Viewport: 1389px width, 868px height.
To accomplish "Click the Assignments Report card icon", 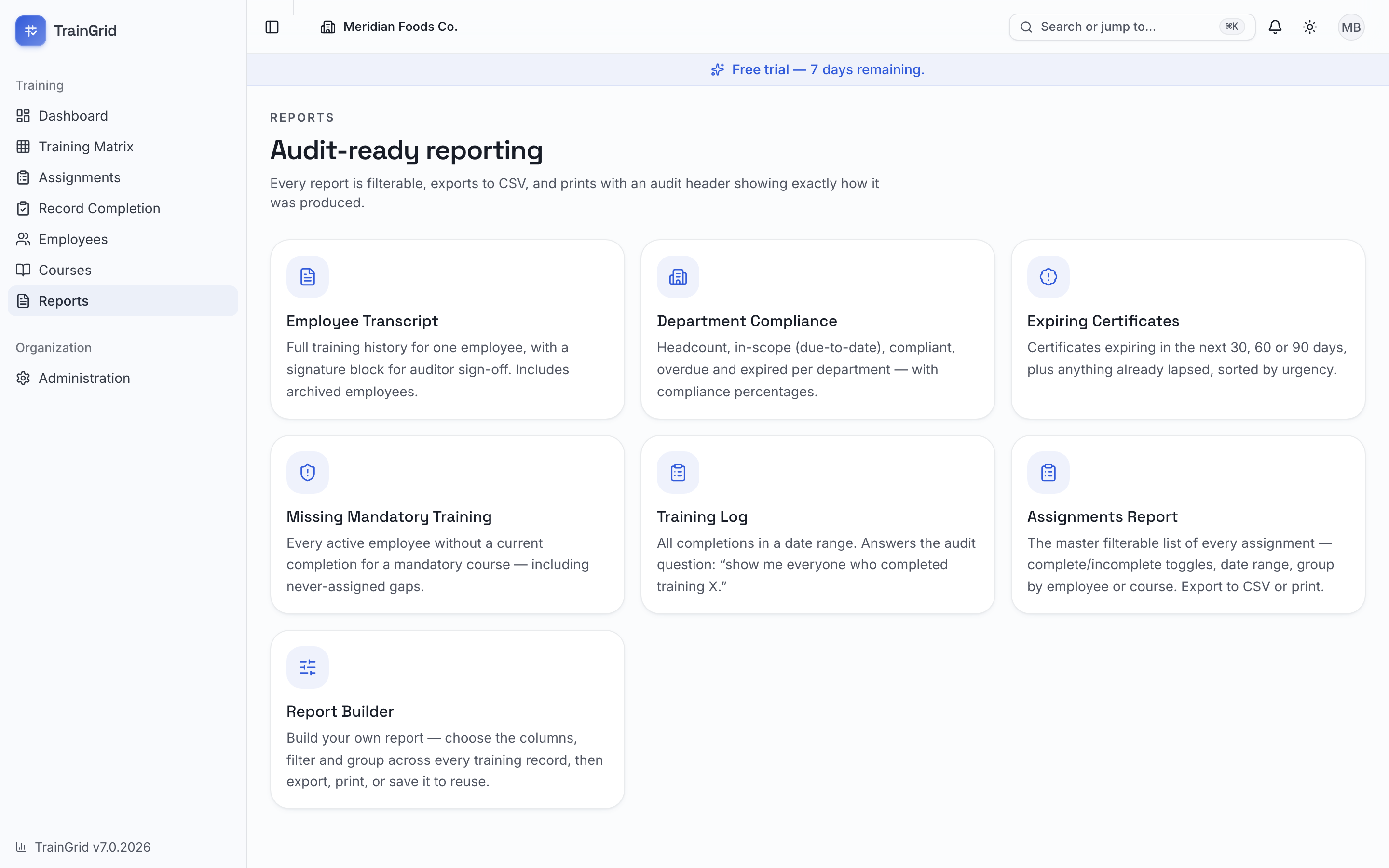I will [1048, 473].
